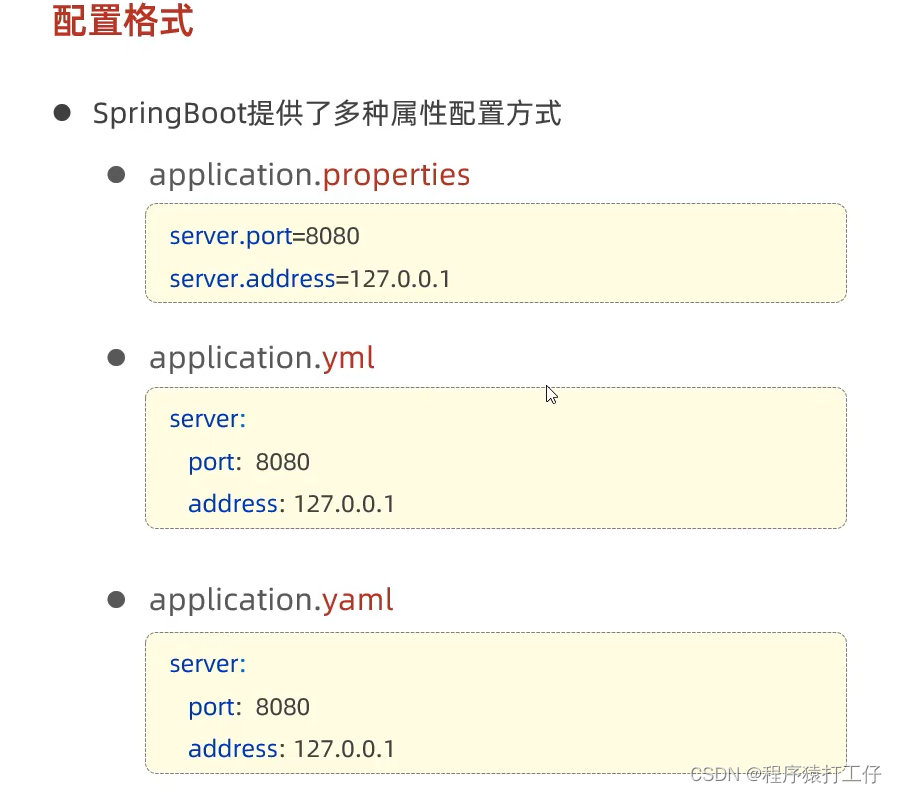Click the 'application.properties' bullet text
This screenshot has height=793, width=897.
(309, 176)
